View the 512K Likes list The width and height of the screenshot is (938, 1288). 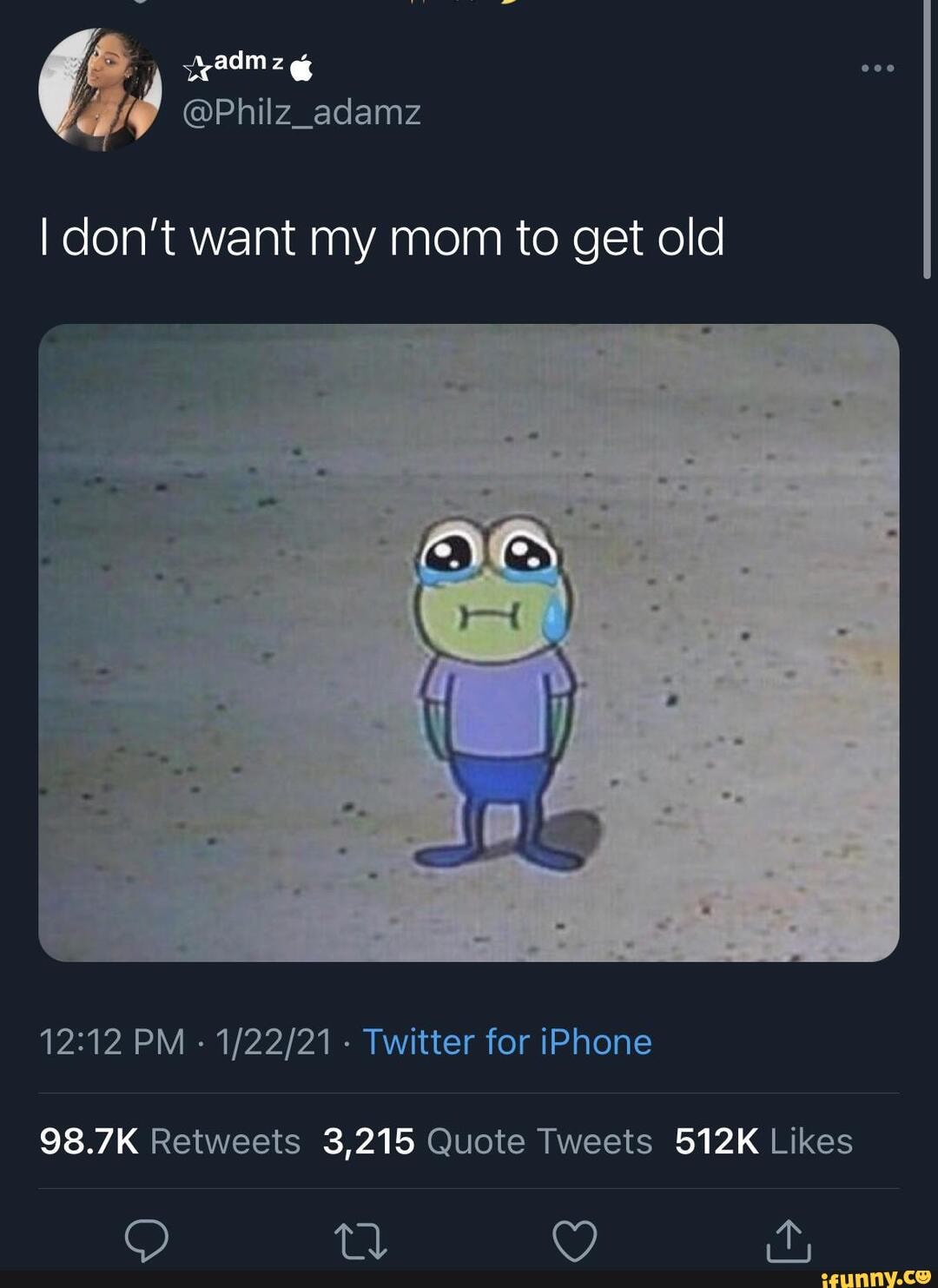click(x=764, y=1141)
